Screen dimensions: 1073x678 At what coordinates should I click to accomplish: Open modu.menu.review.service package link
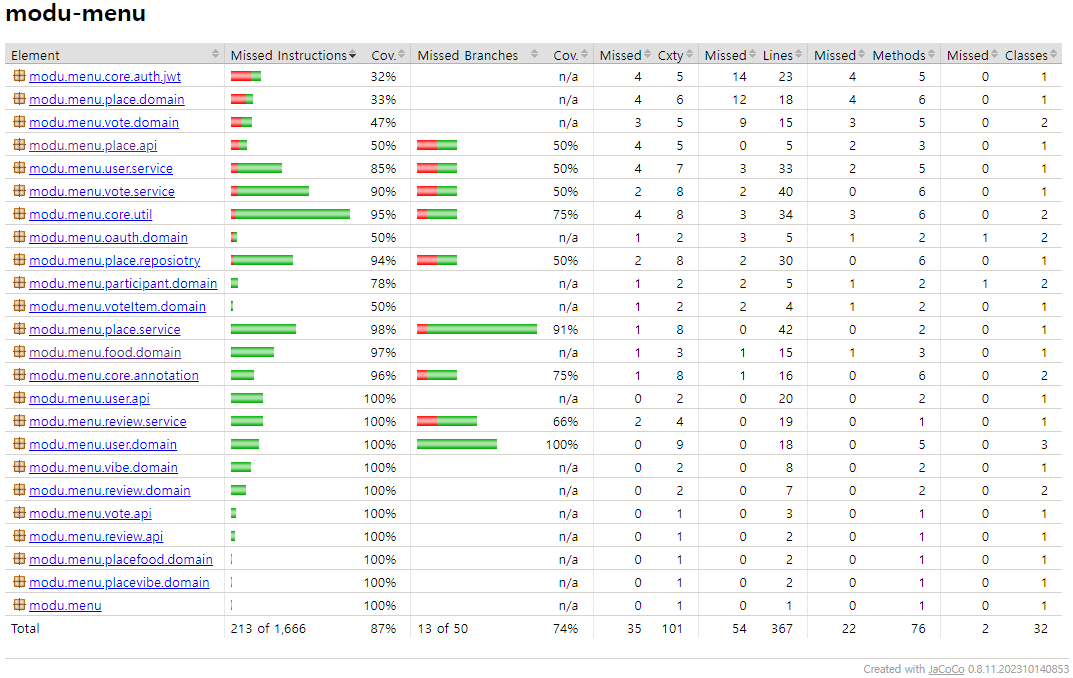pyautogui.click(x=107, y=421)
